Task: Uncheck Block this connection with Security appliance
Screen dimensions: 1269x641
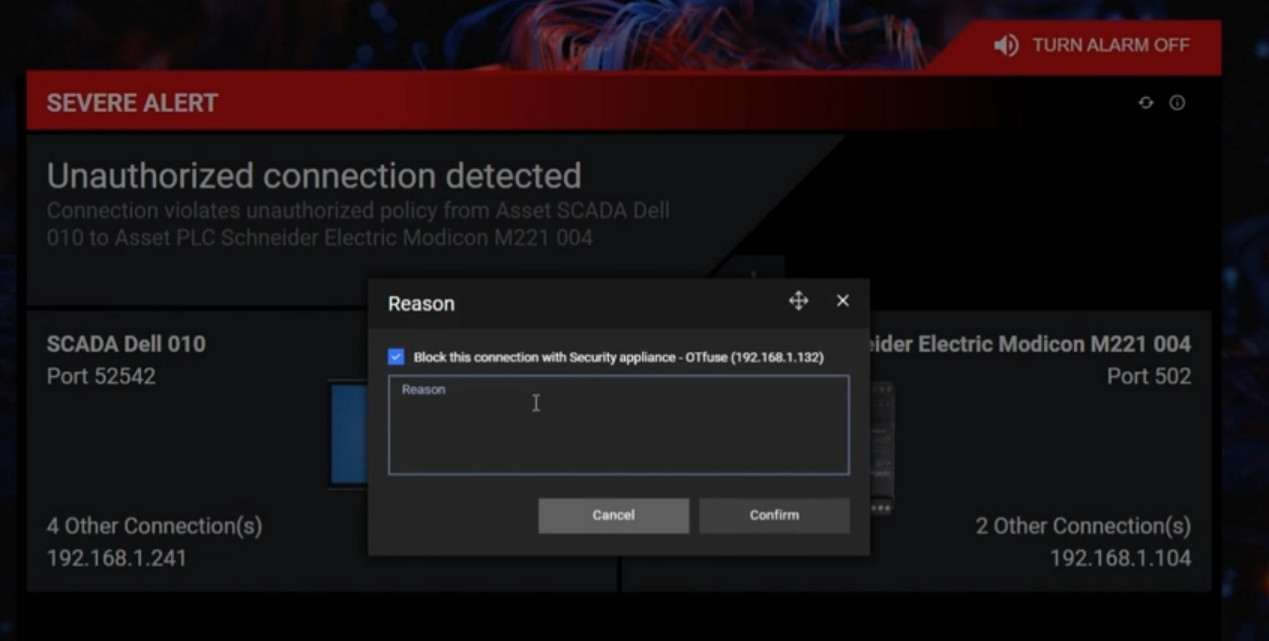Action: [397, 357]
